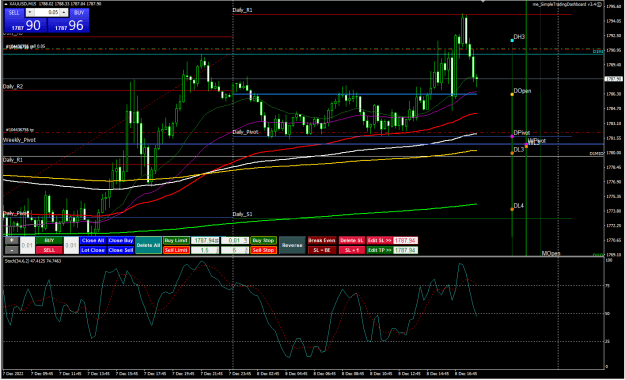This screenshot has width=625, height=380.
Task: Click 1786.30 on the price axis
Action: (614, 94)
